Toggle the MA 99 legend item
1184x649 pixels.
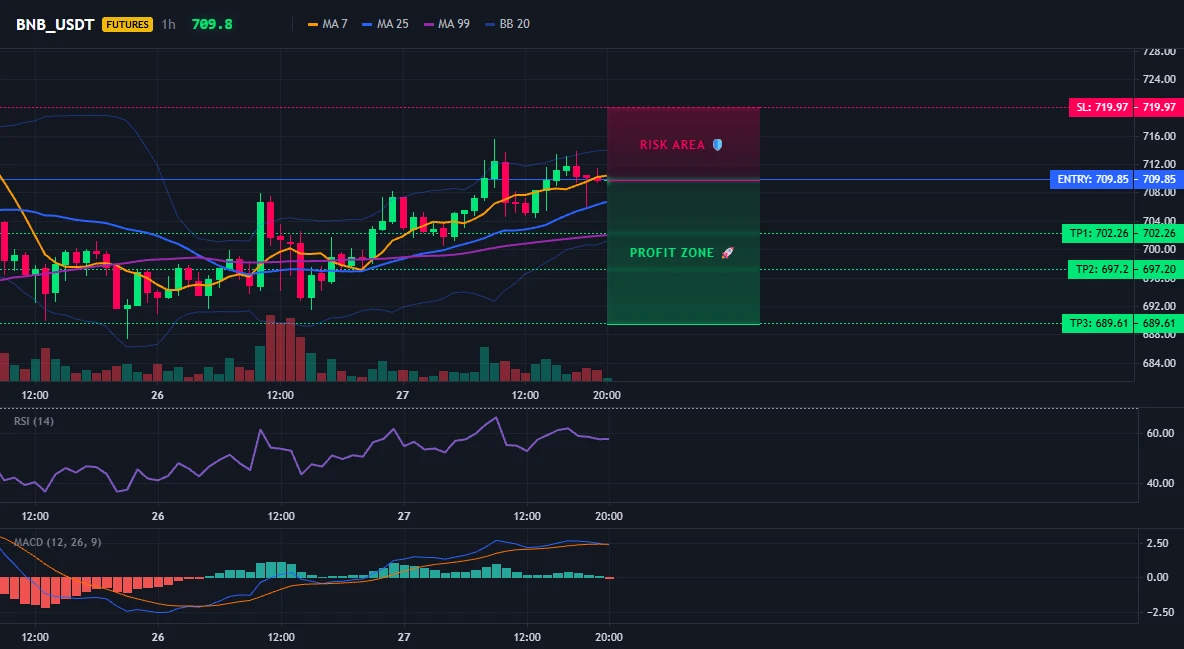coord(447,24)
